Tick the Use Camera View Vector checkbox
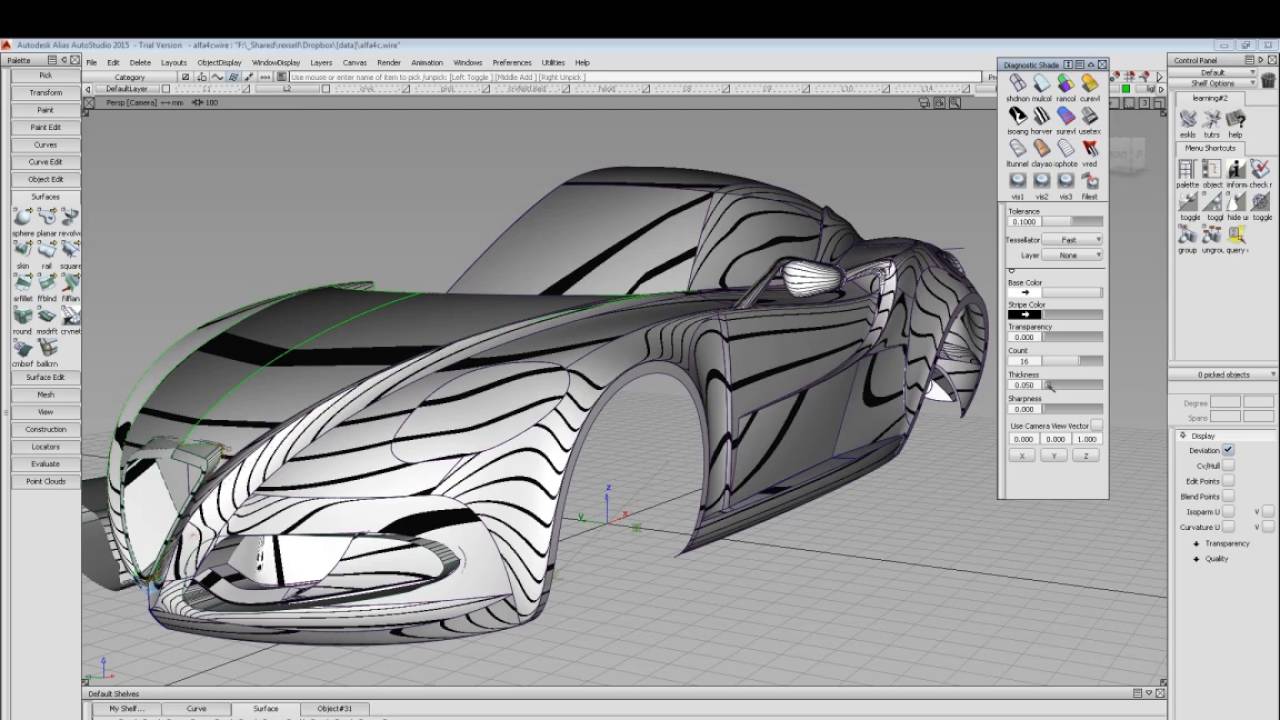The image size is (1280, 720). [1097, 426]
